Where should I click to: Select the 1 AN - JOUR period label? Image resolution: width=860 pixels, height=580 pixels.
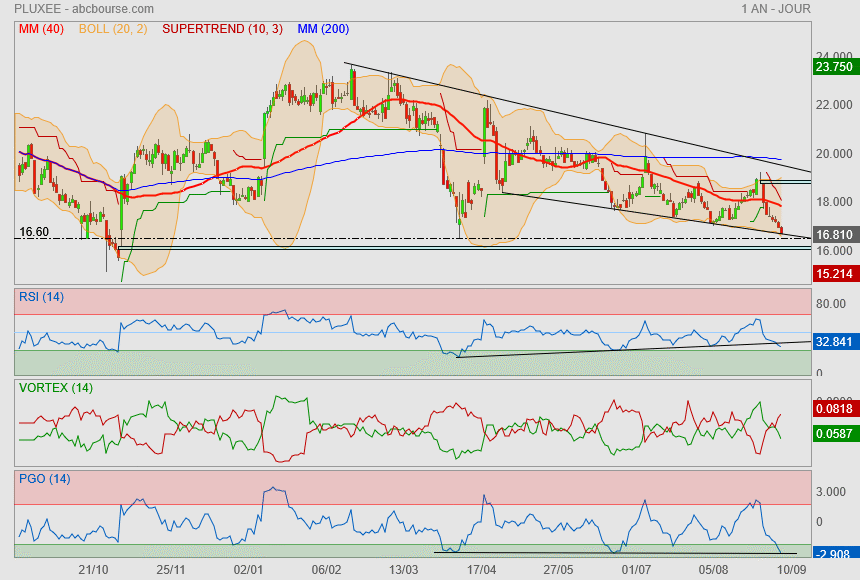[776, 9]
